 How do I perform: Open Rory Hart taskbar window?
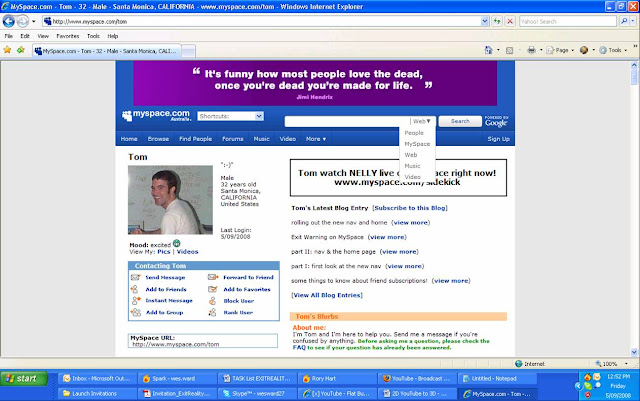coord(337,379)
